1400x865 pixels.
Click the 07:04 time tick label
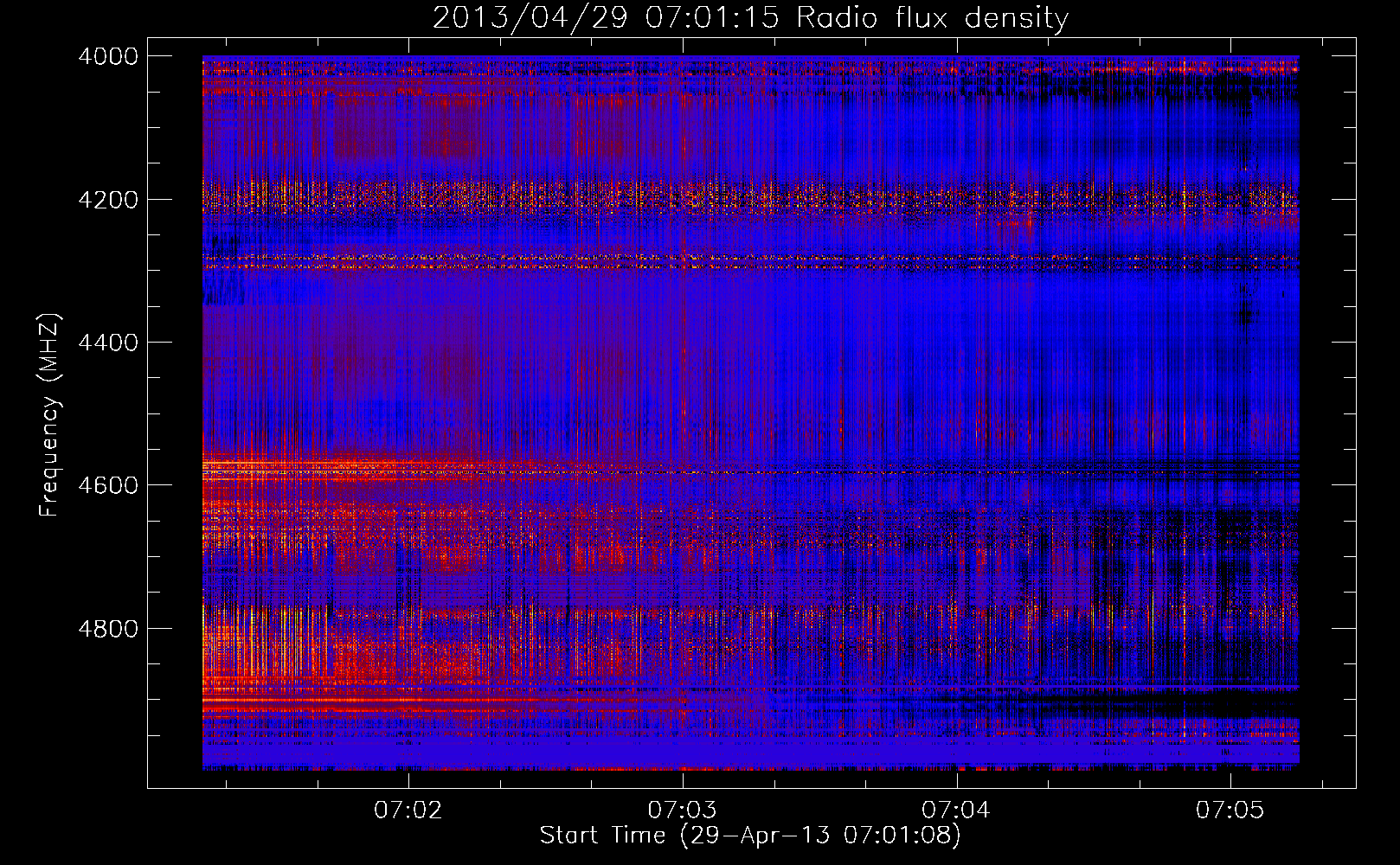pos(956,810)
